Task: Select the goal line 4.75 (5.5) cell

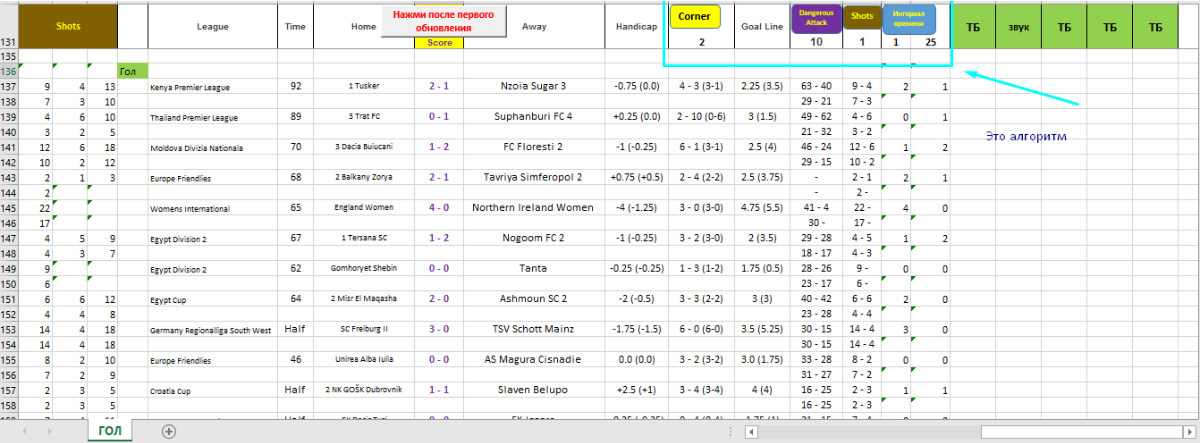Action: 762,208
